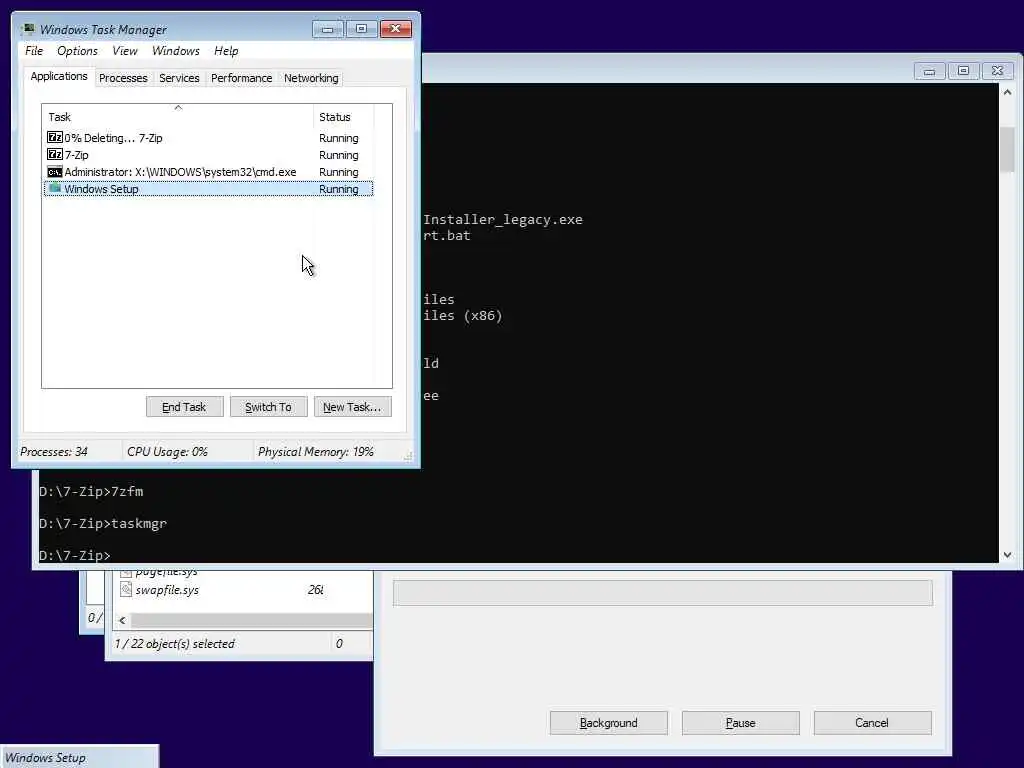Cancel the 7-Zip deleting operation
Image resolution: width=1024 pixels, height=768 pixels.
point(872,723)
